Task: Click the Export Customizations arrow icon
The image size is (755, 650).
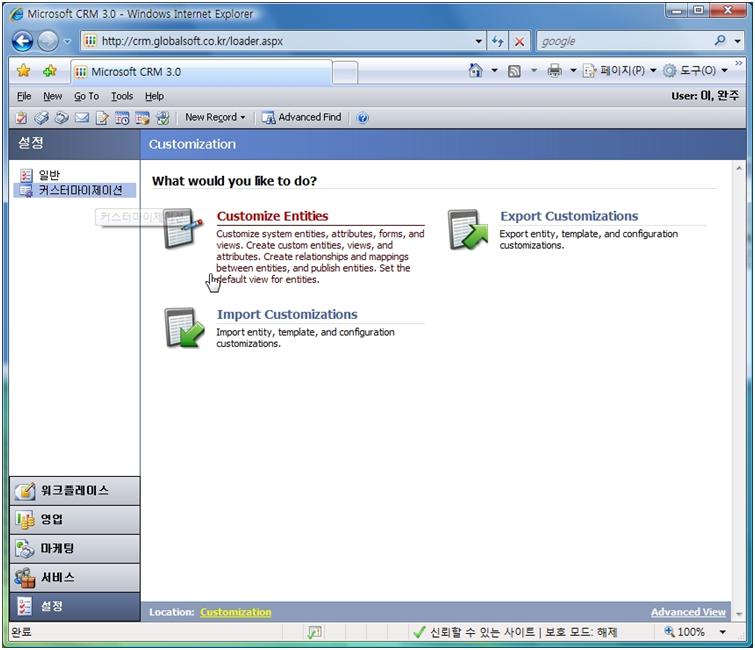Action: tap(467, 229)
